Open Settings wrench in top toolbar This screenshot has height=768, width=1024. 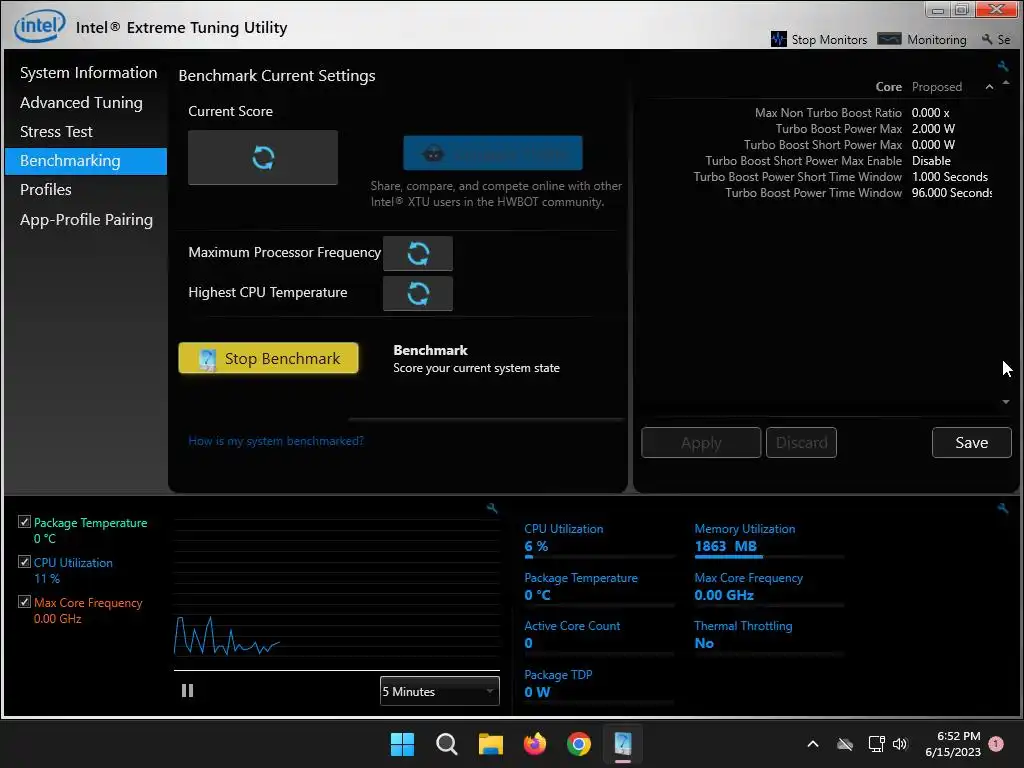(996, 39)
